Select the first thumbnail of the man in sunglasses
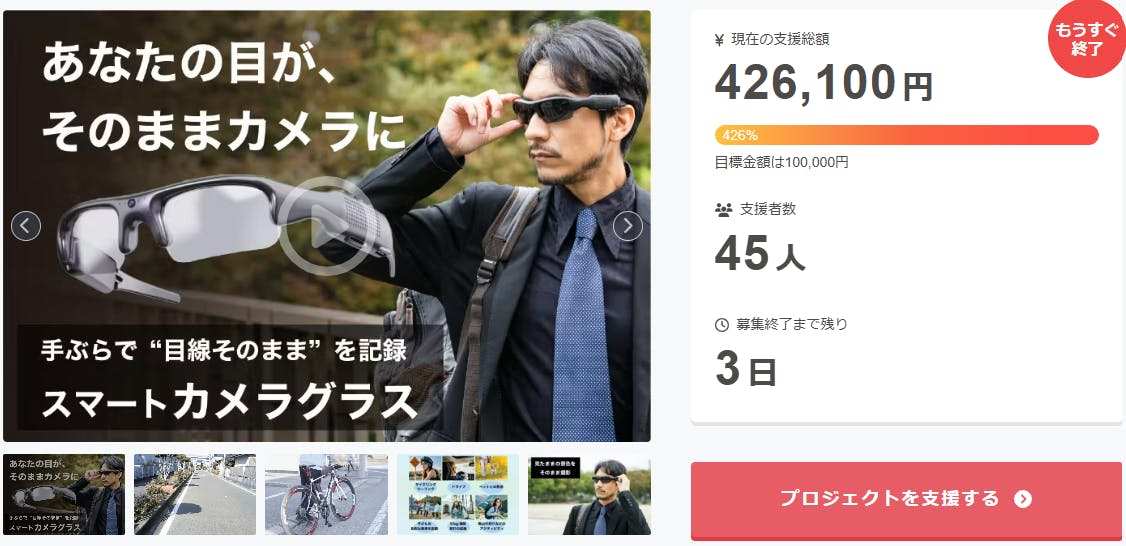 point(64,494)
